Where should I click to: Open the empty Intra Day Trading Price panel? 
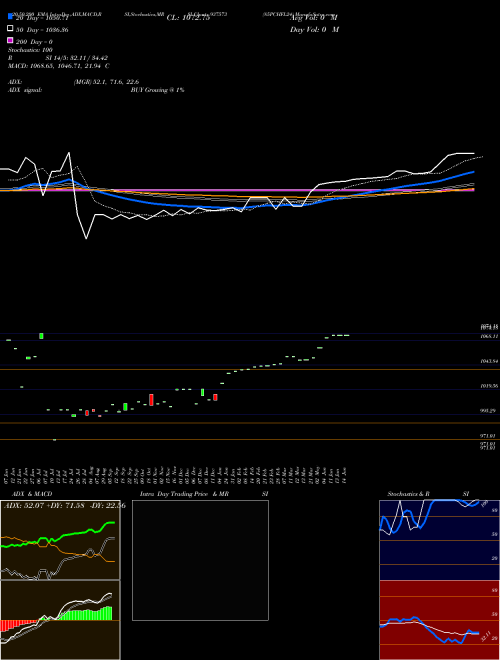[200, 560]
